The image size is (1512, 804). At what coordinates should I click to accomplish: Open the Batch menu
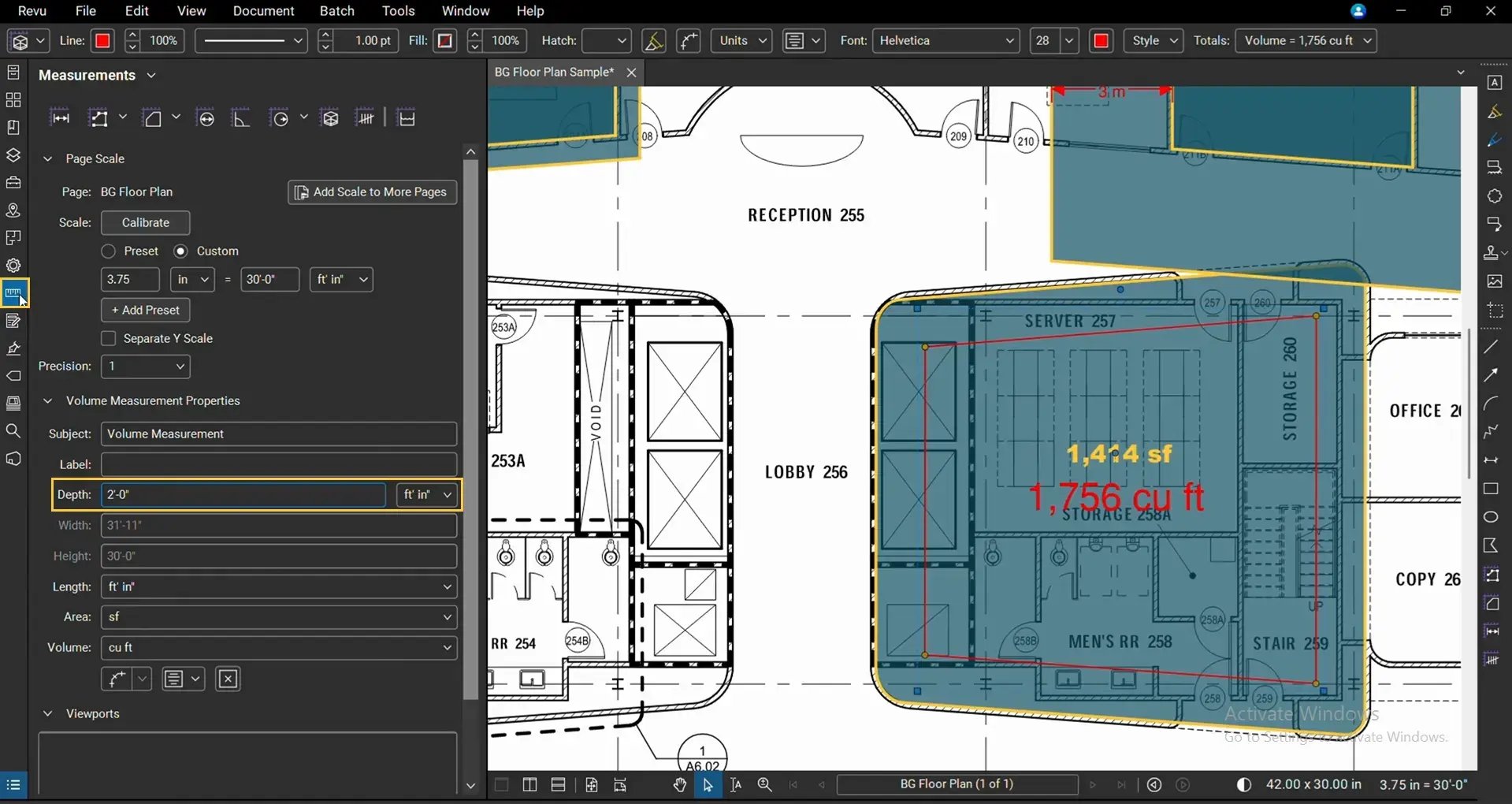click(337, 11)
